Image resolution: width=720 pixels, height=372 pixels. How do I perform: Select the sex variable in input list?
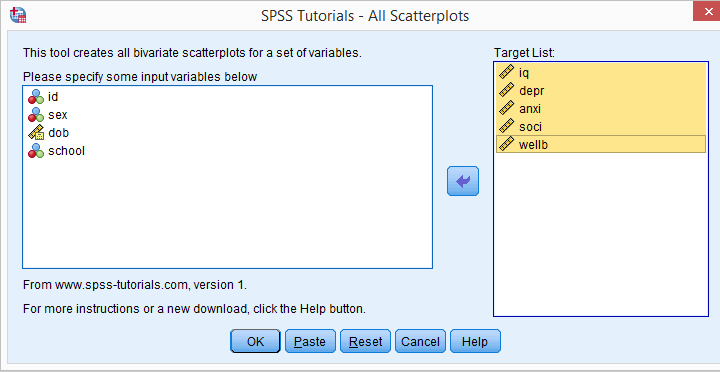click(227, 115)
